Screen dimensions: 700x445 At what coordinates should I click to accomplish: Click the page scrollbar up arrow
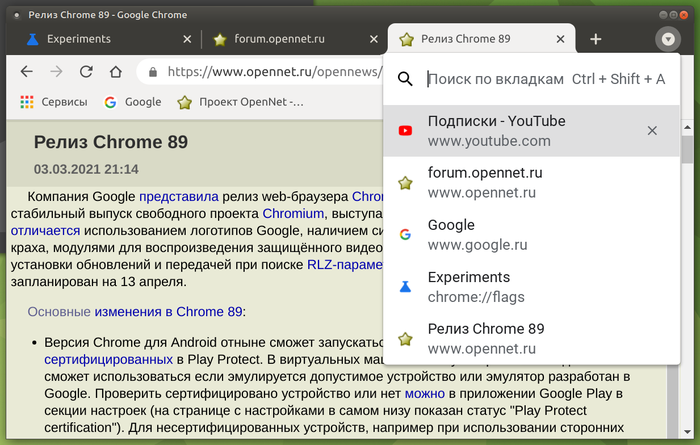click(687, 128)
